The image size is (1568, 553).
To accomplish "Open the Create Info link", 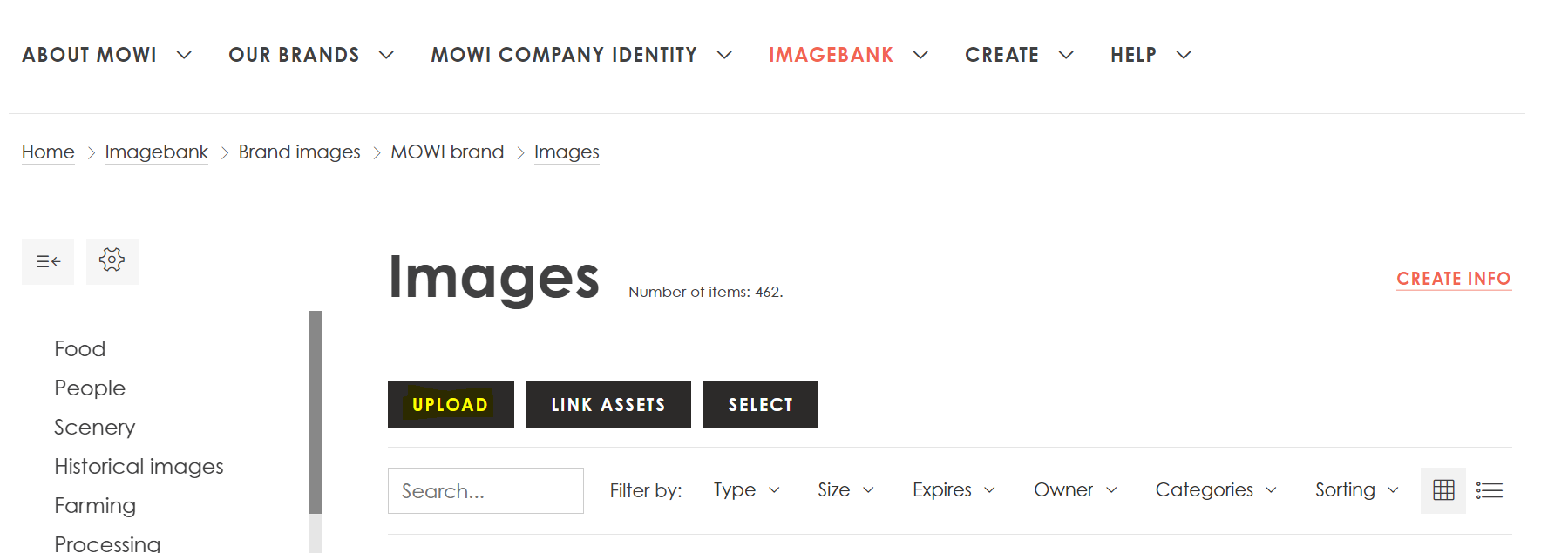I will [1453, 279].
